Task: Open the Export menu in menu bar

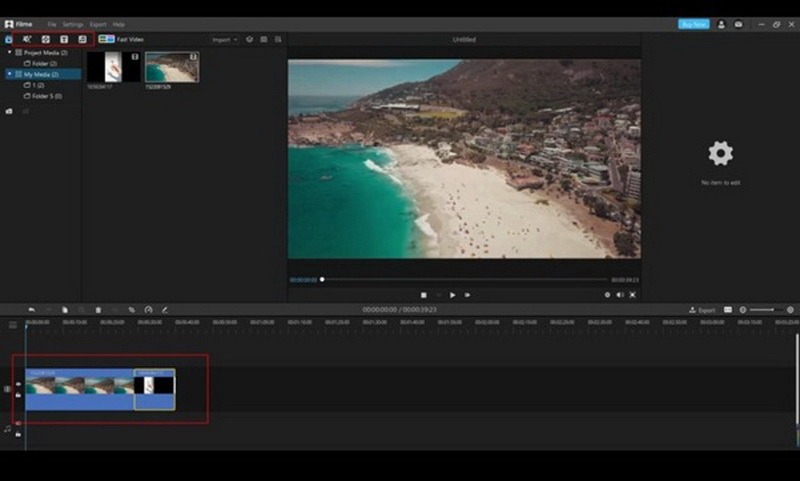Action: 97,23
